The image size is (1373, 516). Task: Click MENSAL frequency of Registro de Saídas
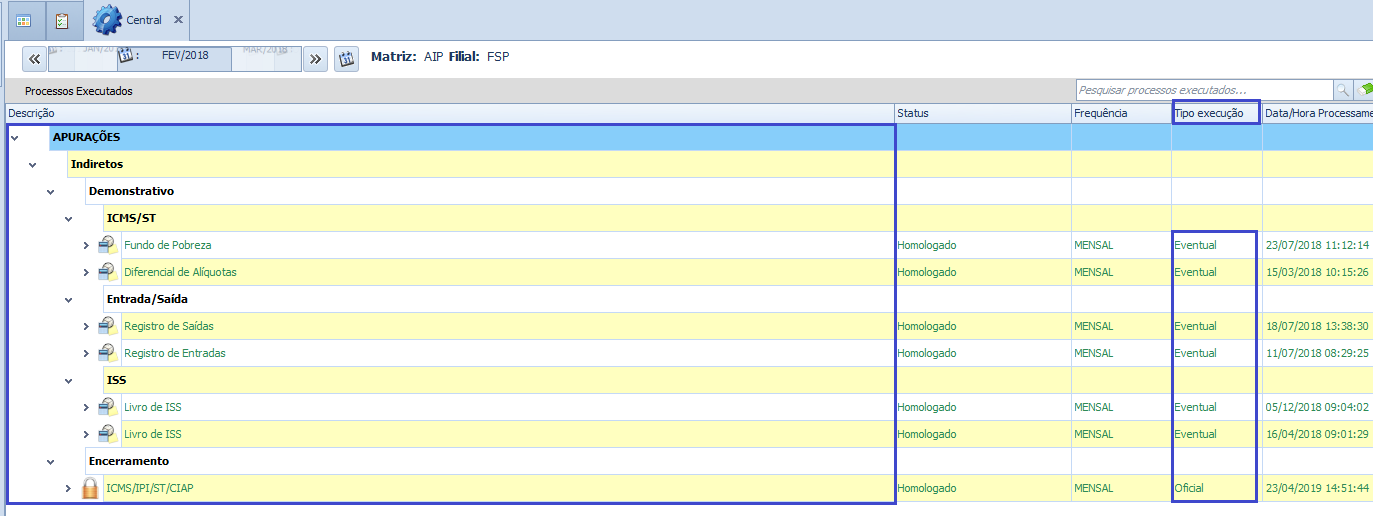pos(1094,326)
